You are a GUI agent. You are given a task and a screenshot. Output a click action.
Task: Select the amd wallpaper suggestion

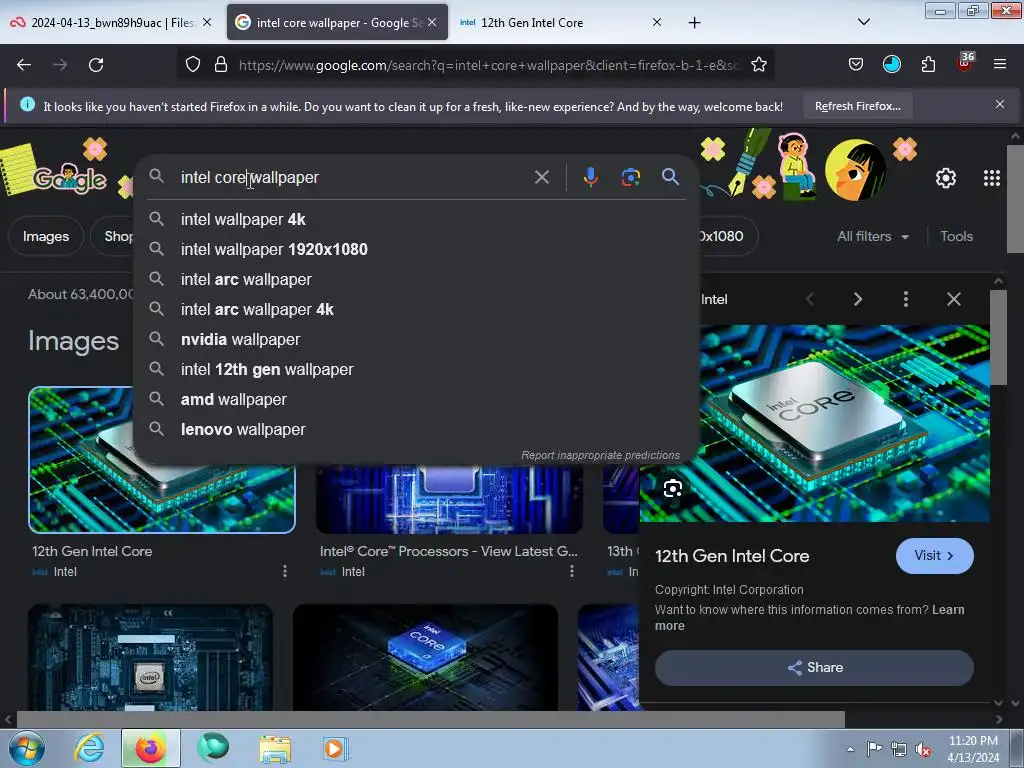point(416,400)
